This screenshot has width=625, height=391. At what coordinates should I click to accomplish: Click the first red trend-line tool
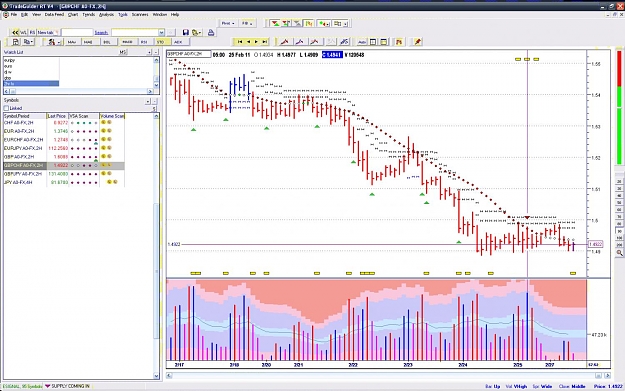[x=285, y=41]
